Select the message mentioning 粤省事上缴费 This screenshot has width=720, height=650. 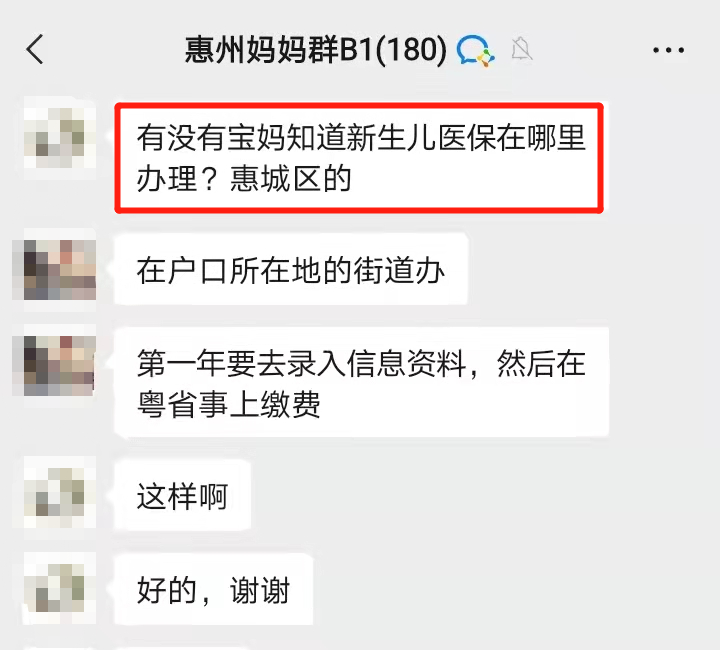[362, 382]
